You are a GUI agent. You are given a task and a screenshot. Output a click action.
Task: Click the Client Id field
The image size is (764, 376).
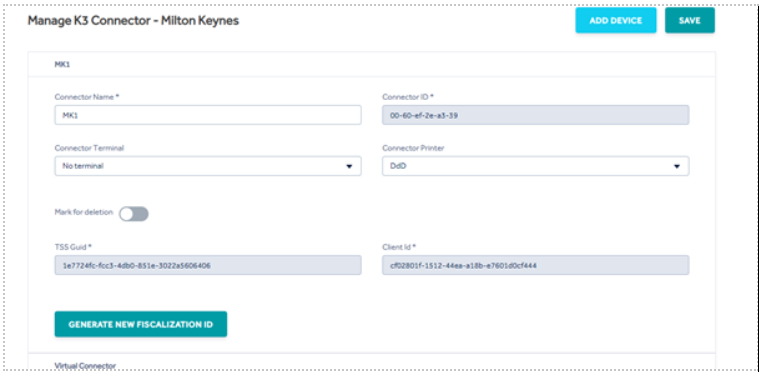pyautogui.click(x=535, y=265)
